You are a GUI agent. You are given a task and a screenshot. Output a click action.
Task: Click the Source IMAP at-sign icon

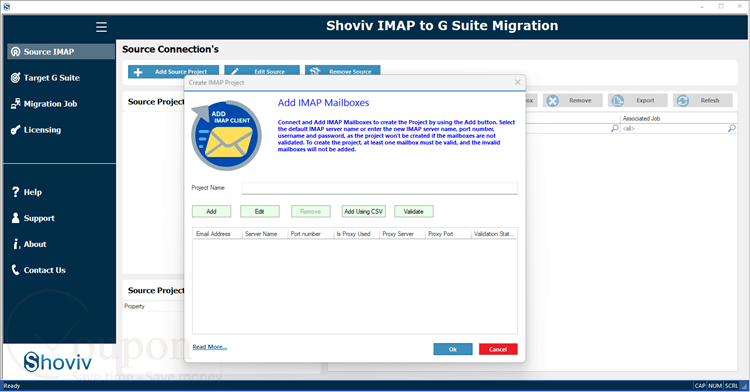coord(15,52)
